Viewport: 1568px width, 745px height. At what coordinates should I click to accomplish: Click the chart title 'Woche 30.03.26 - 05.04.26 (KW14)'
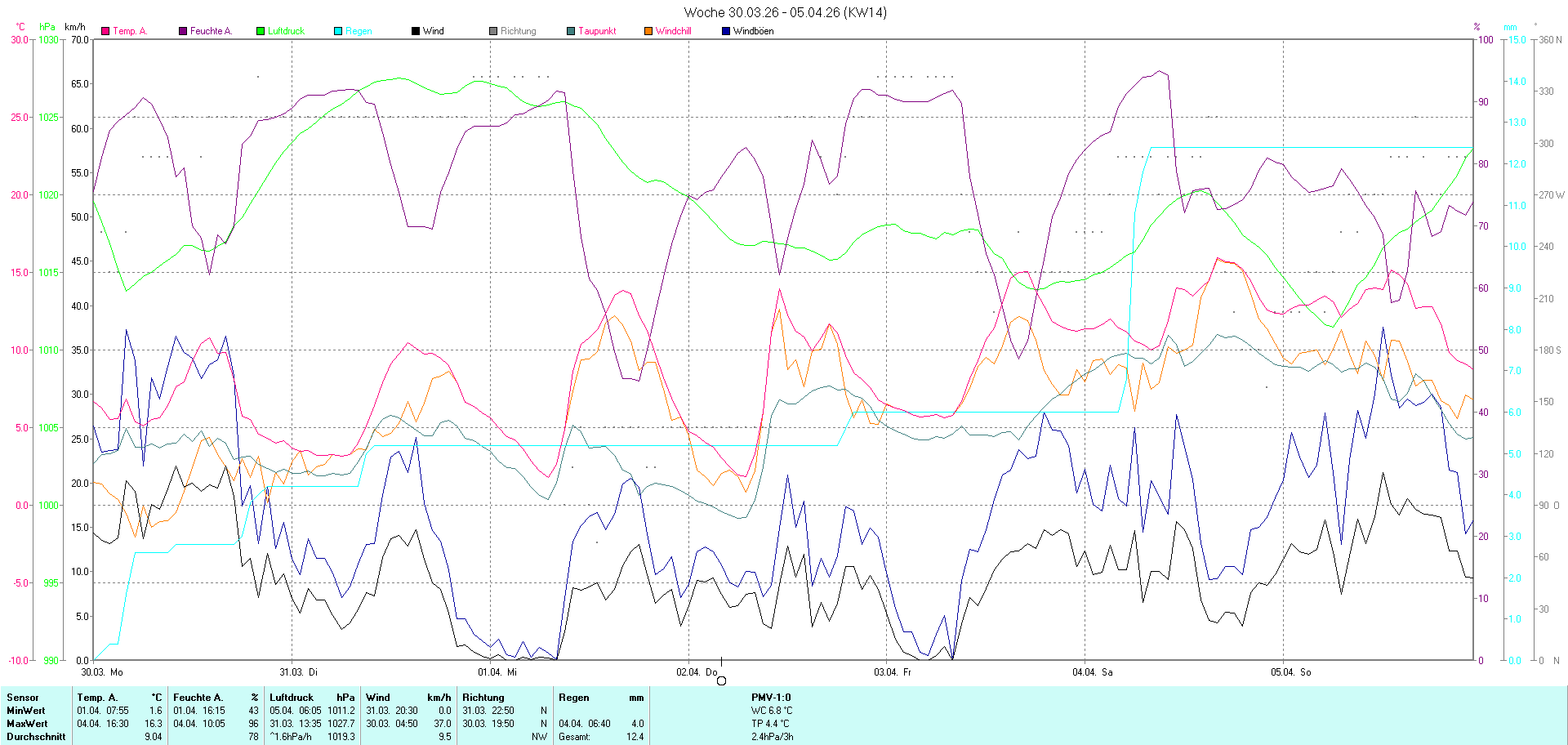coord(785,12)
